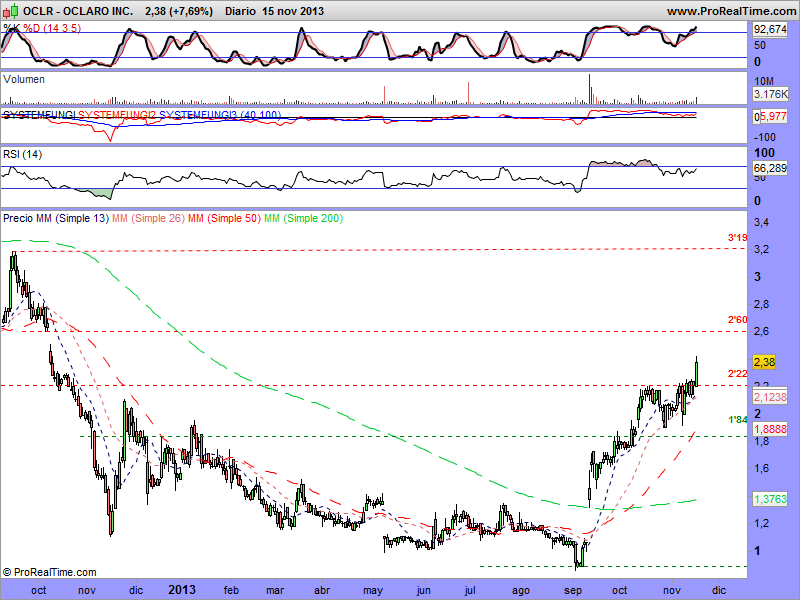Click the green 1,3763 price tag

pyautogui.click(x=770, y=499)
